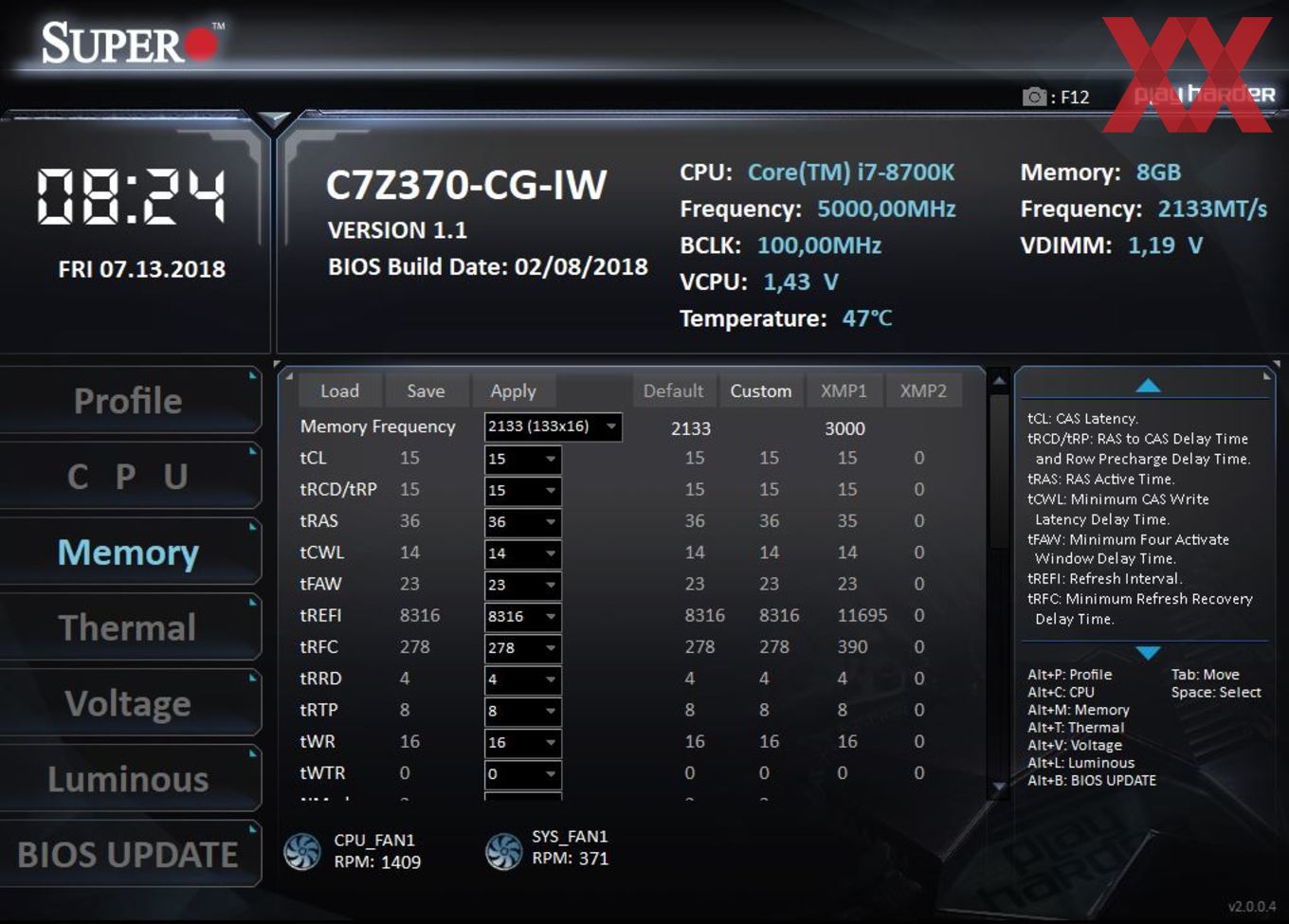The width and height of the screenshot is (1289, 924).
Task: Go to the Luminous section
Action: pos(130,779)
